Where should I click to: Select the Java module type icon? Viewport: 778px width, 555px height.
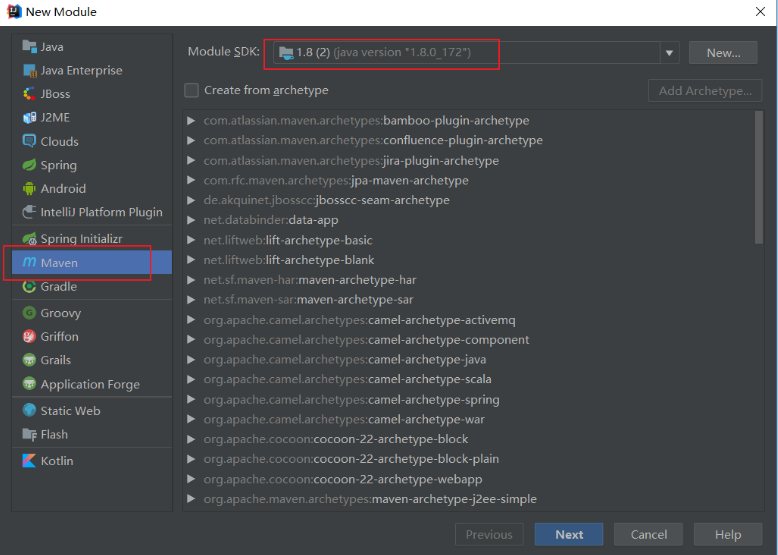click(29, 47)
